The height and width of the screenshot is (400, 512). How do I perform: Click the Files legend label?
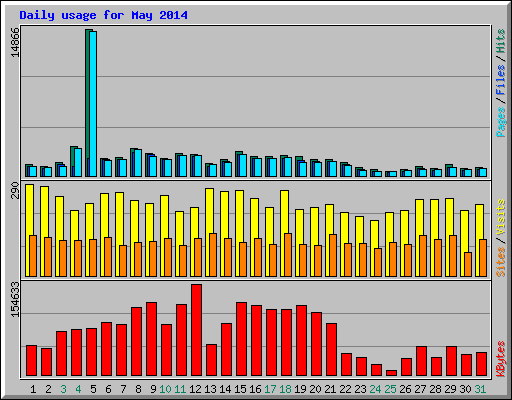[500, 79]
